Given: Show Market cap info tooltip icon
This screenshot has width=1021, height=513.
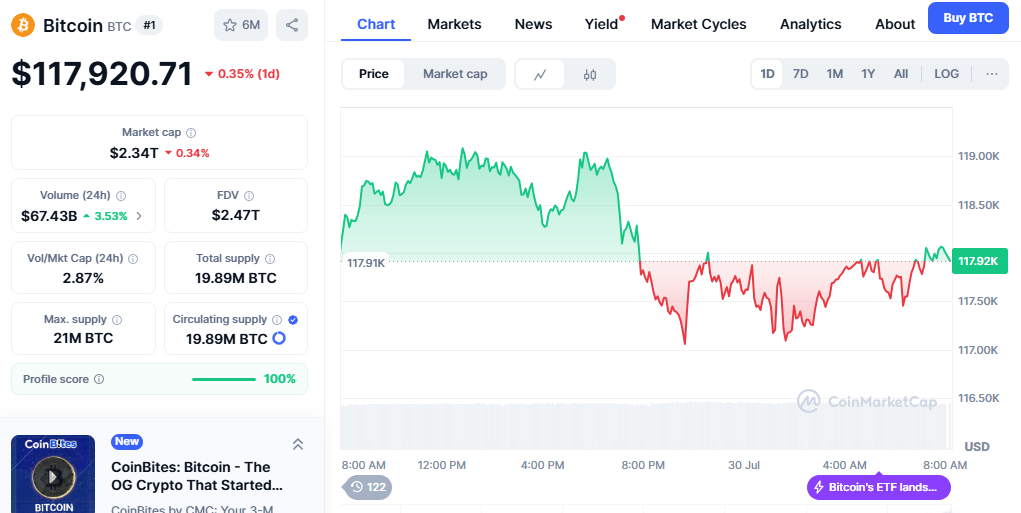Looking at the screenshot, I should [x=191, y=133].
